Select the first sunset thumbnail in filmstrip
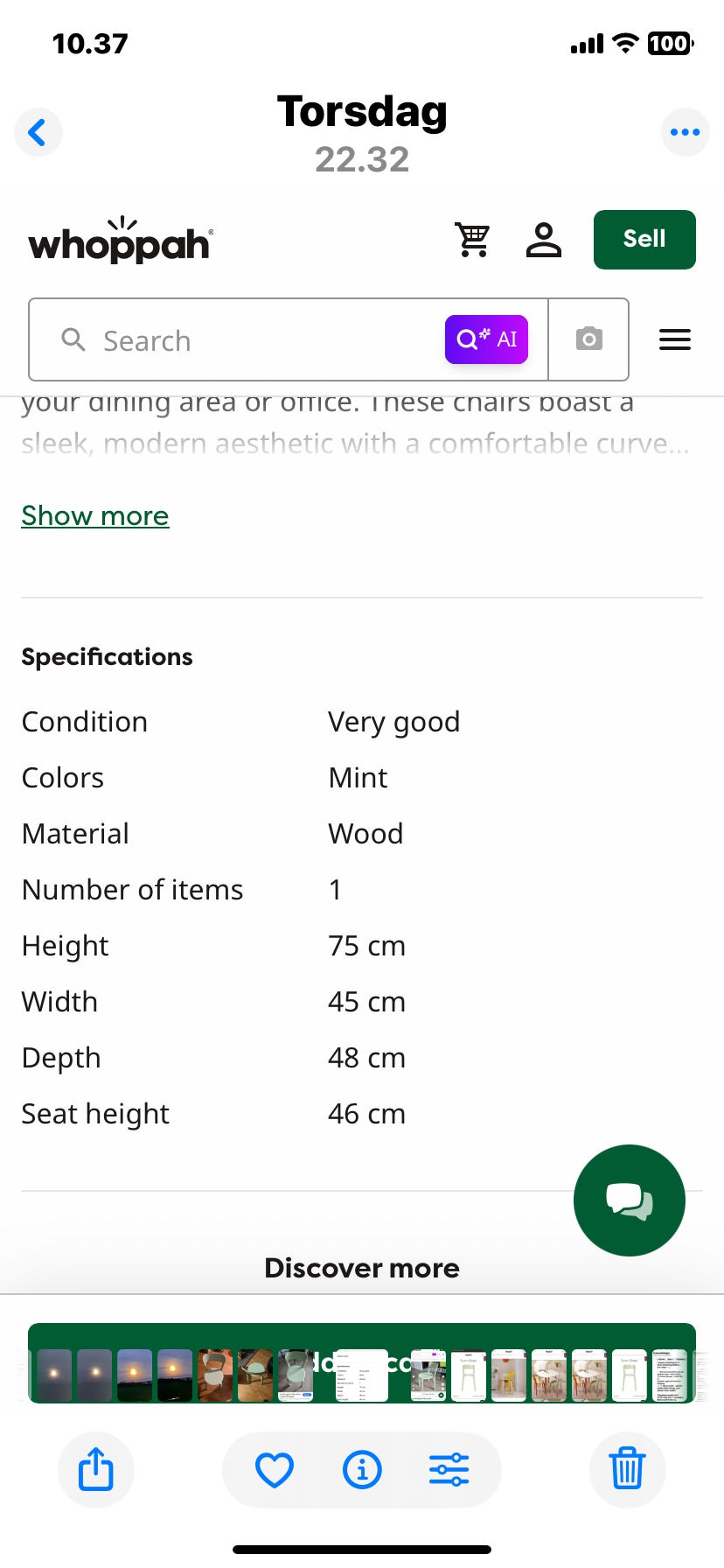724x1568 pixels. coord(54,1375)
